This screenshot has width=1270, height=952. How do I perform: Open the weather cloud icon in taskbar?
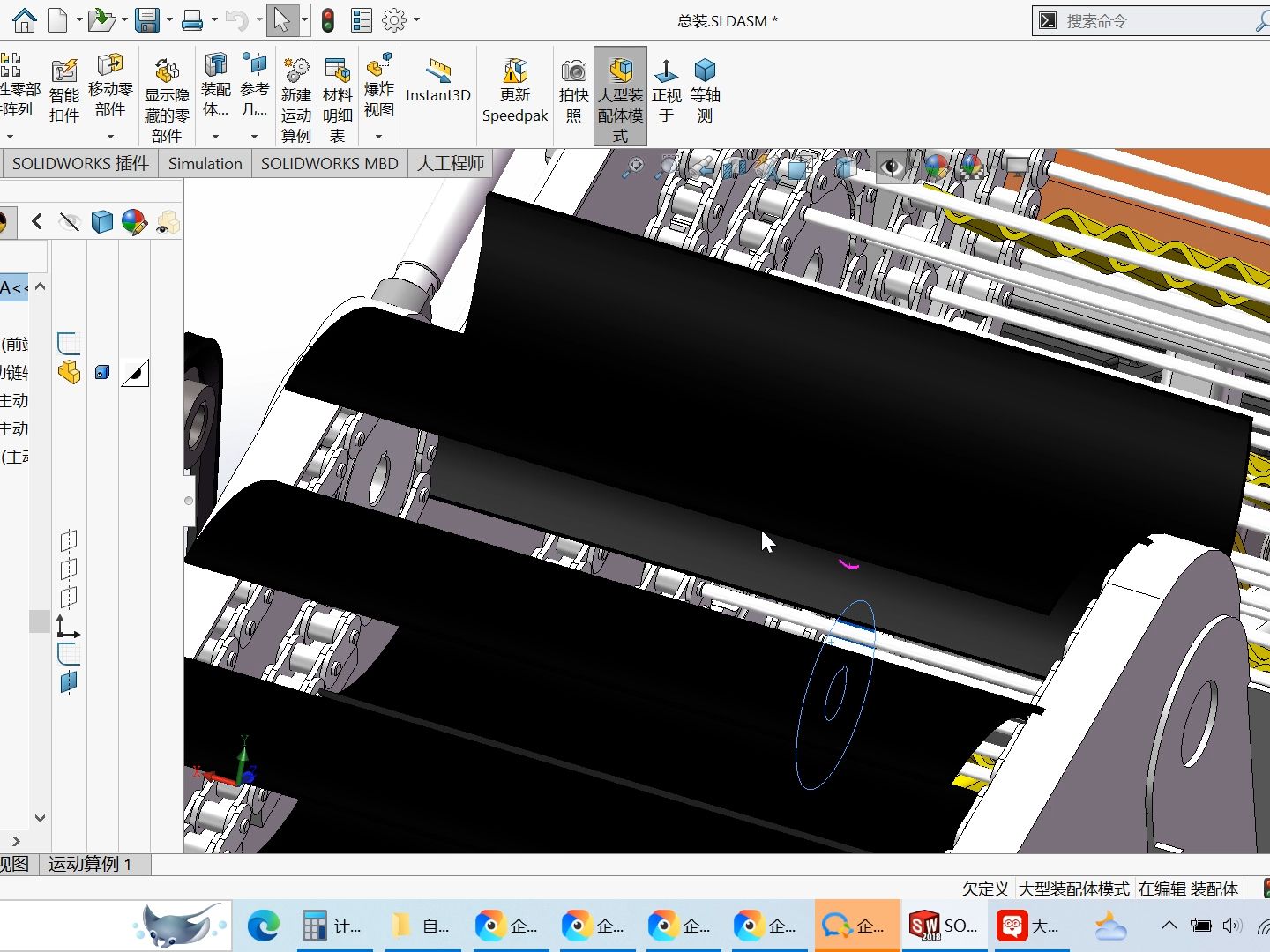(x=1109, y=926)
